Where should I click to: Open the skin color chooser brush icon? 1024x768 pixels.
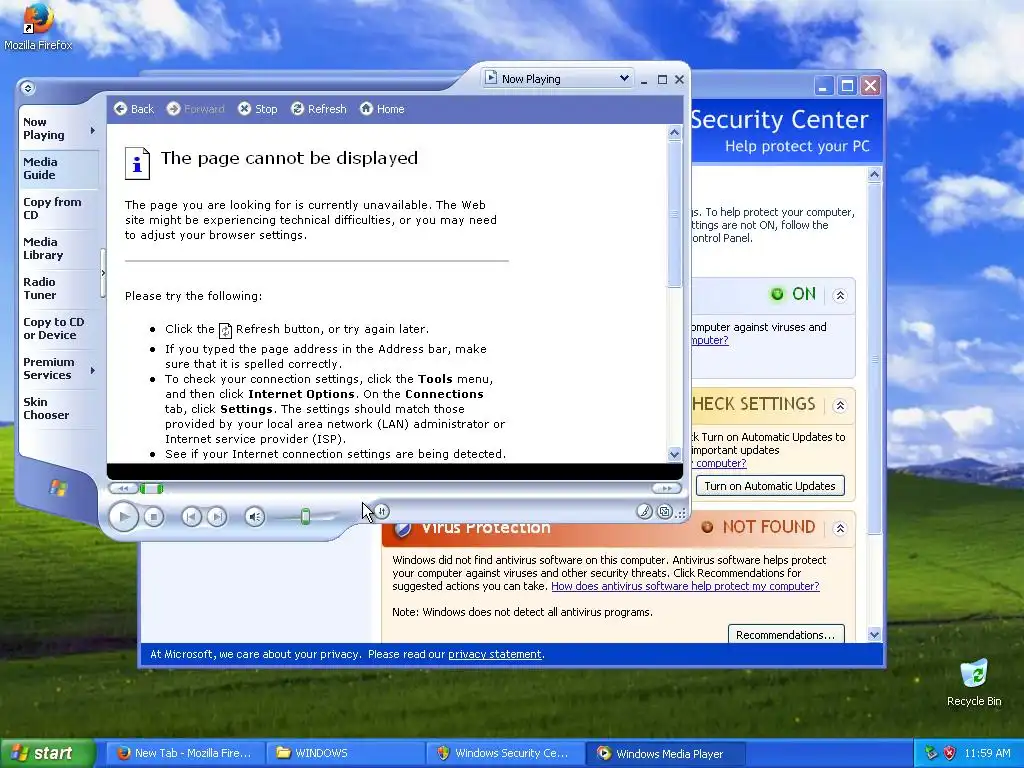644,511
